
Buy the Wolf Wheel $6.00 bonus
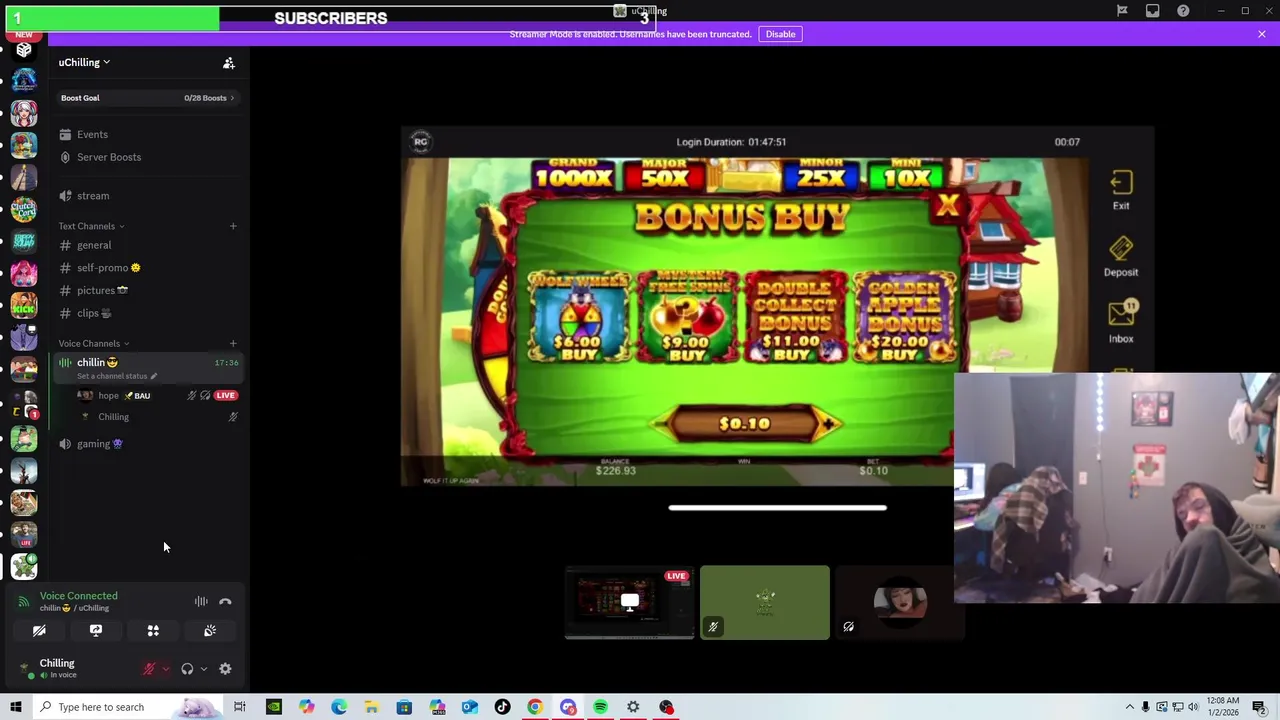[x=579, y=318]
